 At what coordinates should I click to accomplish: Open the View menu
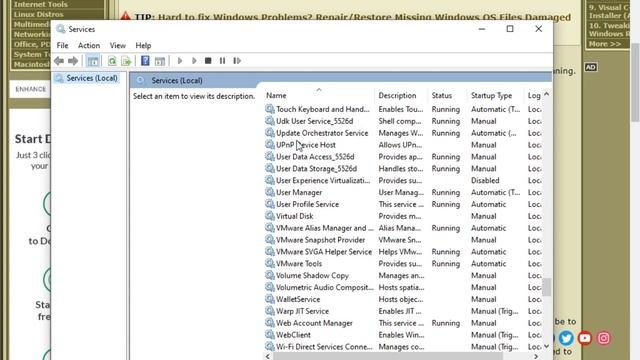coord(118,45)
